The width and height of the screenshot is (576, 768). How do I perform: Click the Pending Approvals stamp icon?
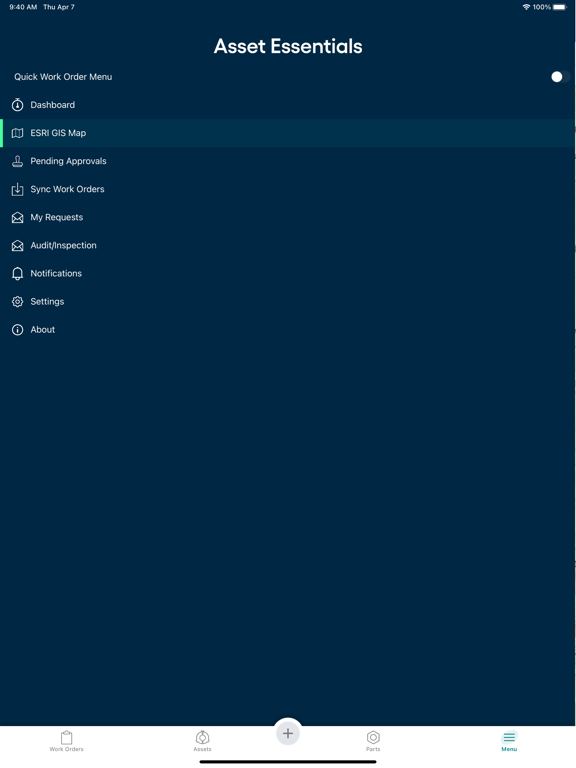[18, 161]
